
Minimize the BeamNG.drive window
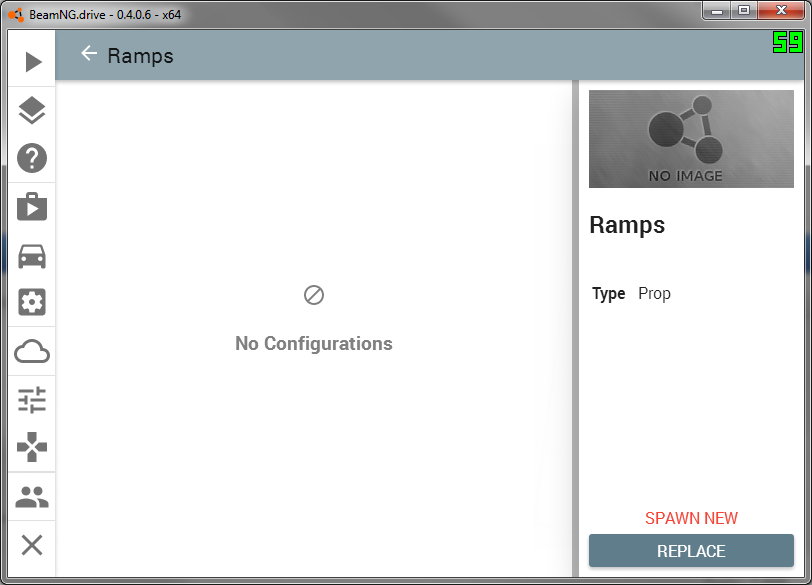(x=717, y=10)
